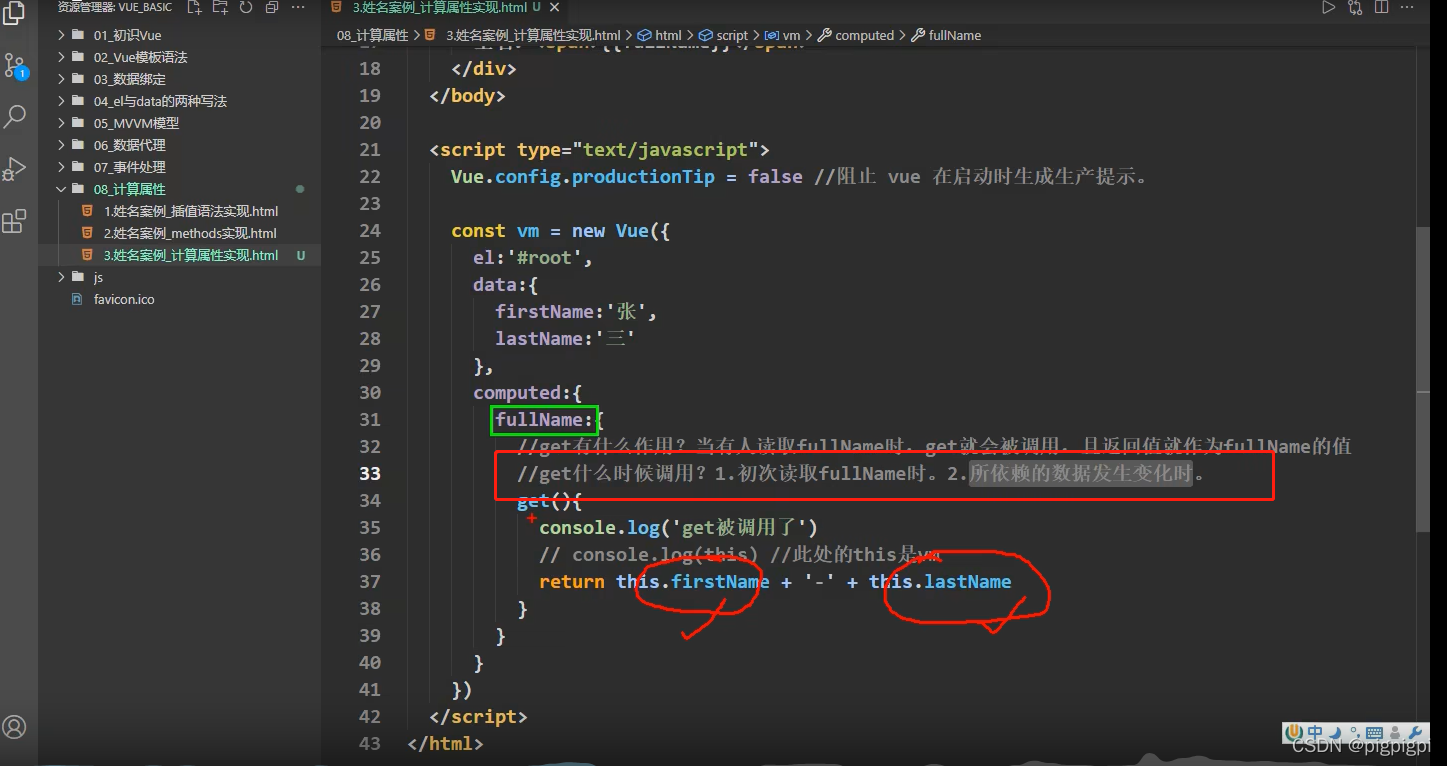
Task: Select 3.姓名案例_计算属性实现.html in explorer
Action: pos(179,255)
